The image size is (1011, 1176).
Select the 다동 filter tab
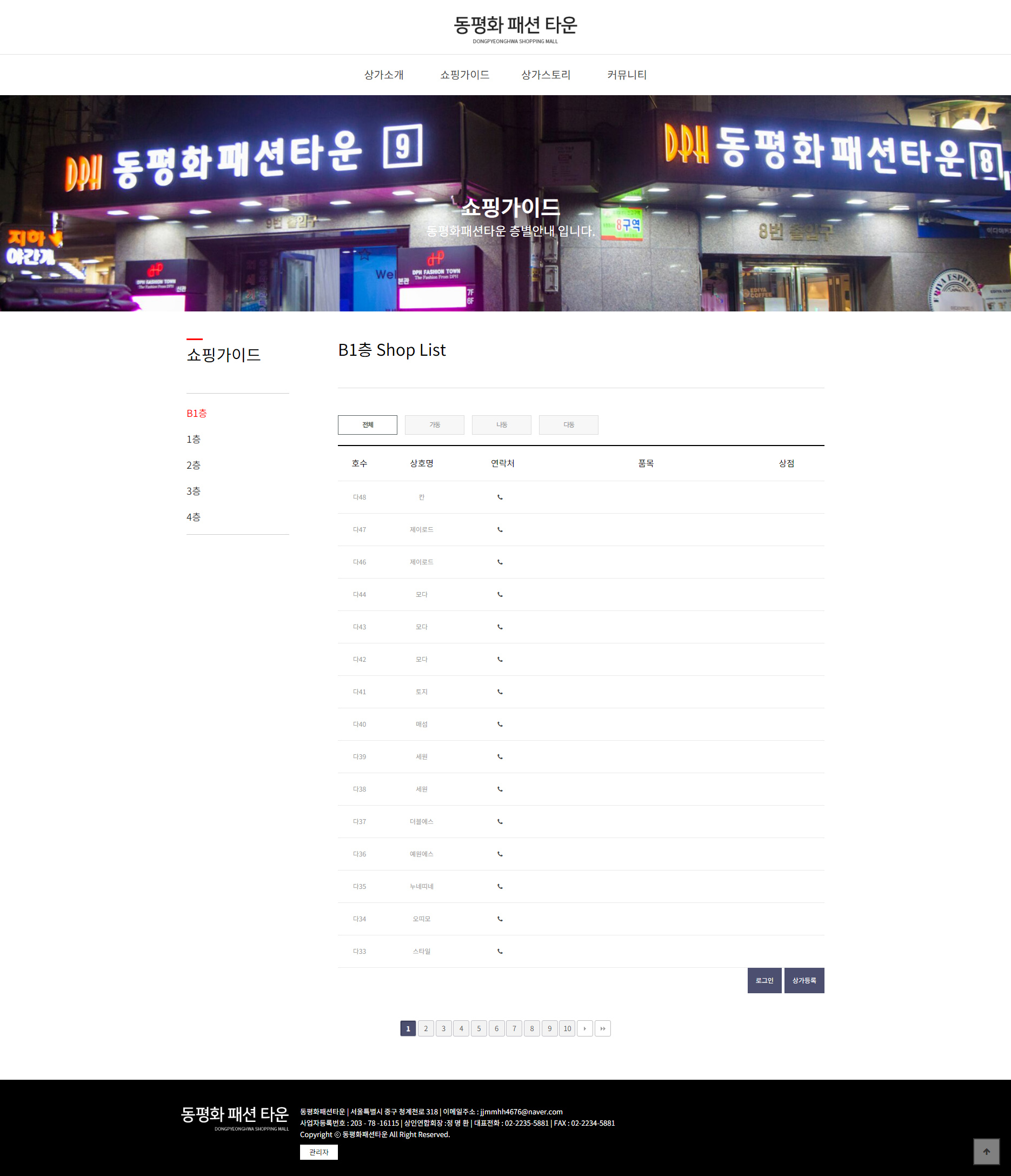(568, 424)
